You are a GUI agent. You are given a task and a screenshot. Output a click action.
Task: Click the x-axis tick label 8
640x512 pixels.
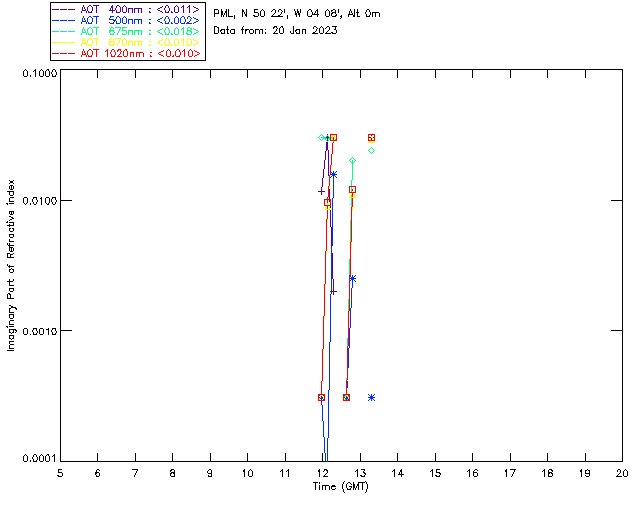pyautogui.click(x=173, y=473)
